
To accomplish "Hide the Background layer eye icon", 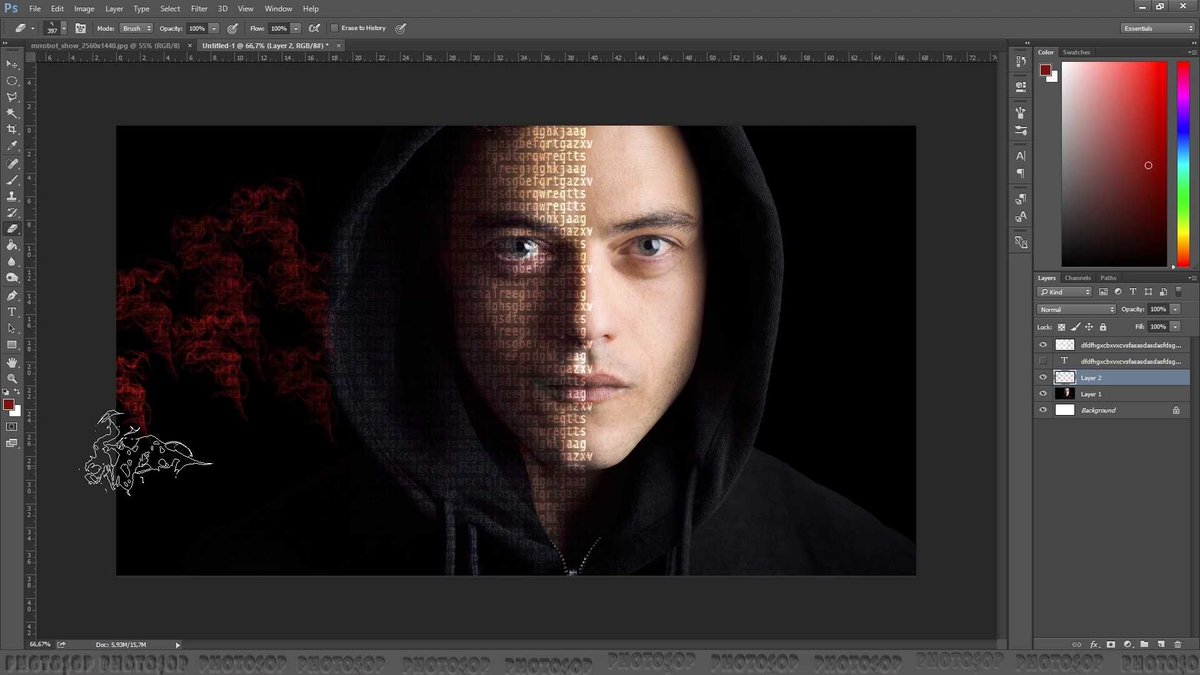I will (1043, 410).
